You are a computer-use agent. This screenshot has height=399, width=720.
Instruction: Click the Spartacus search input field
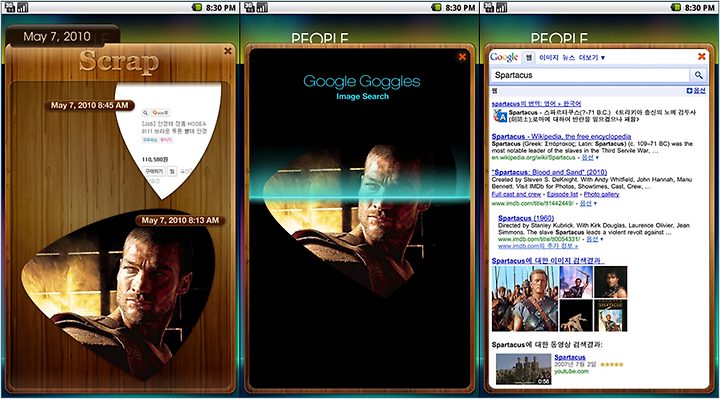coord(590,75)
